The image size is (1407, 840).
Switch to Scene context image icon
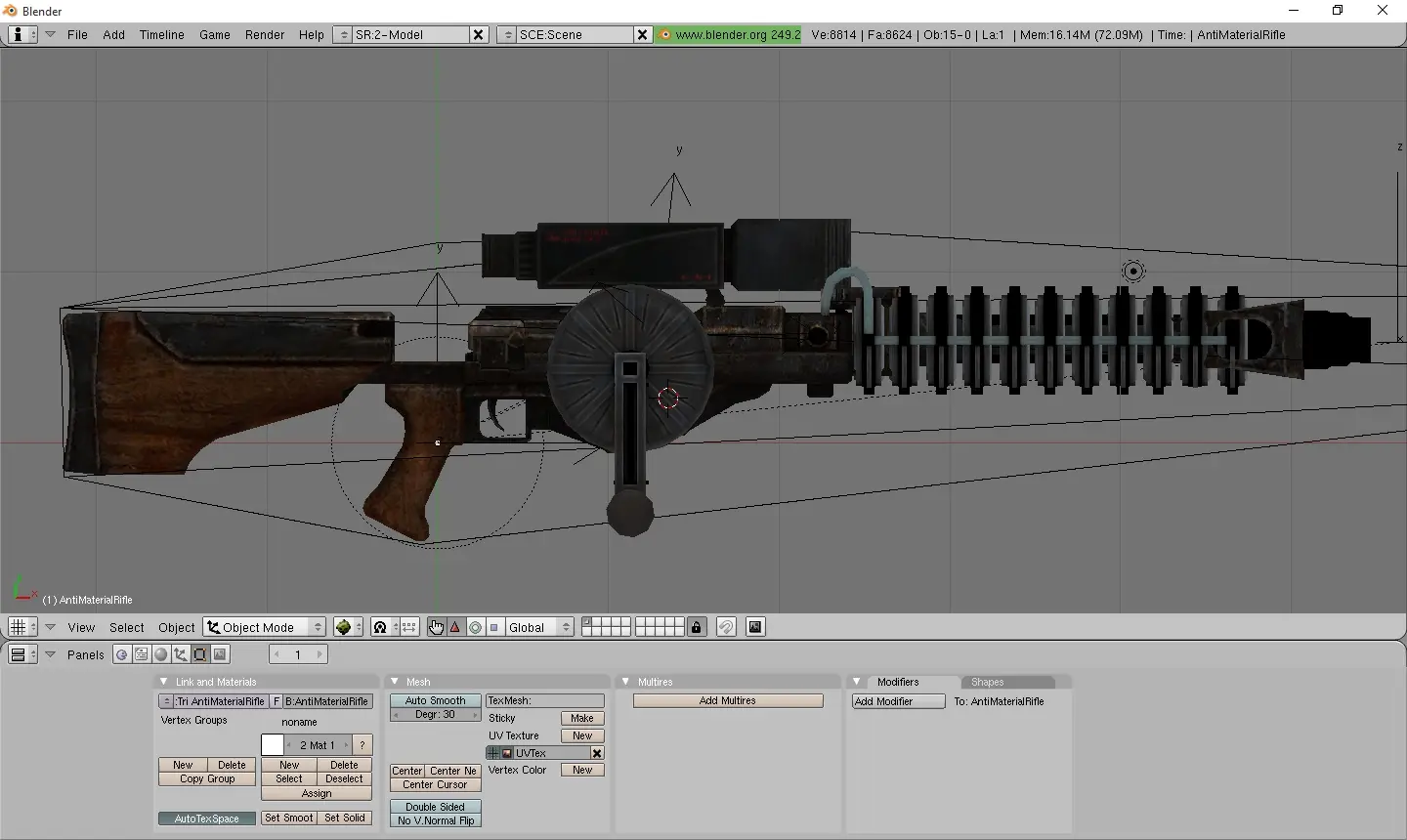220,654
